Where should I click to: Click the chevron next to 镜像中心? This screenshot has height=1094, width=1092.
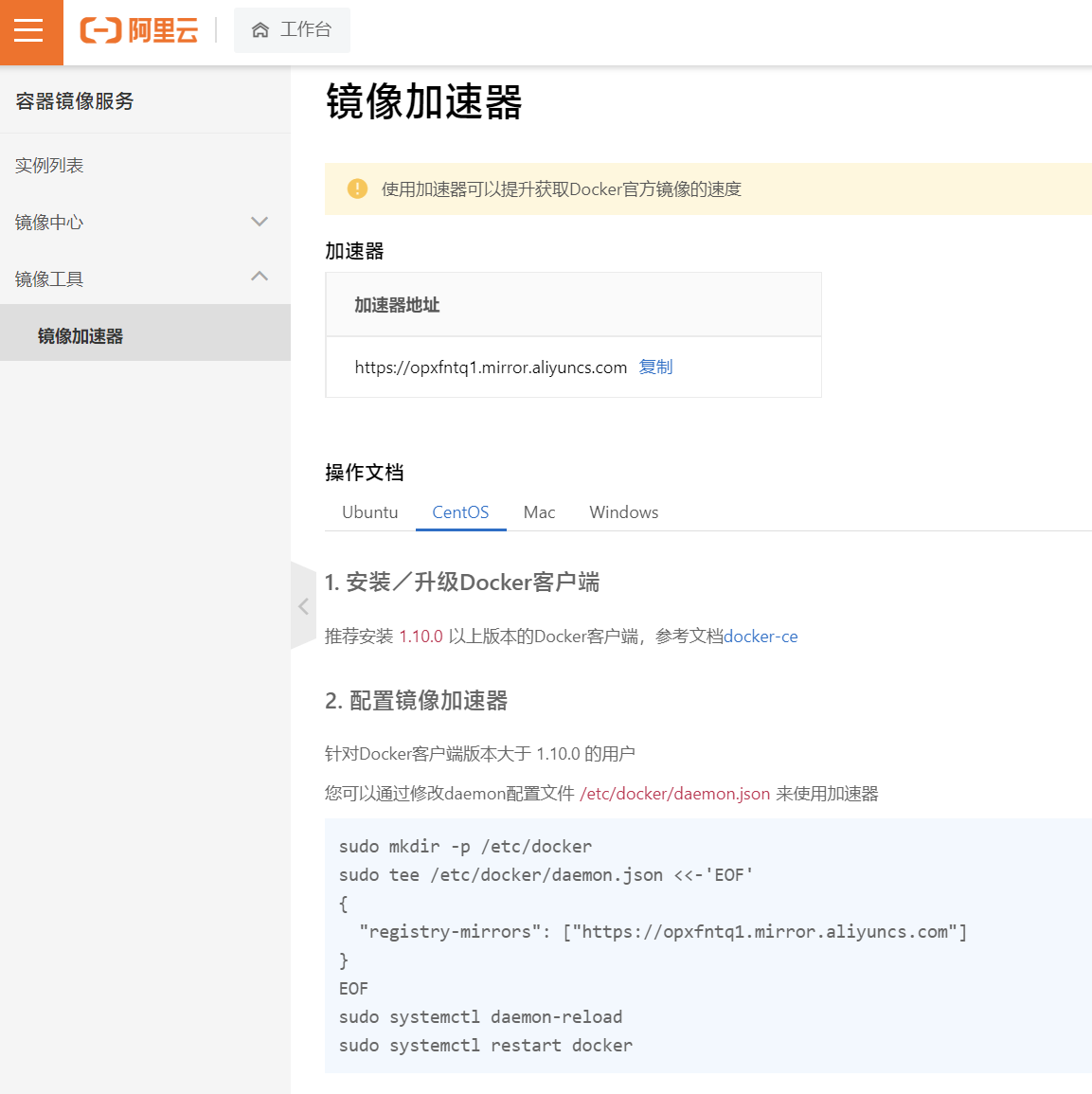(x=260, y=222)
